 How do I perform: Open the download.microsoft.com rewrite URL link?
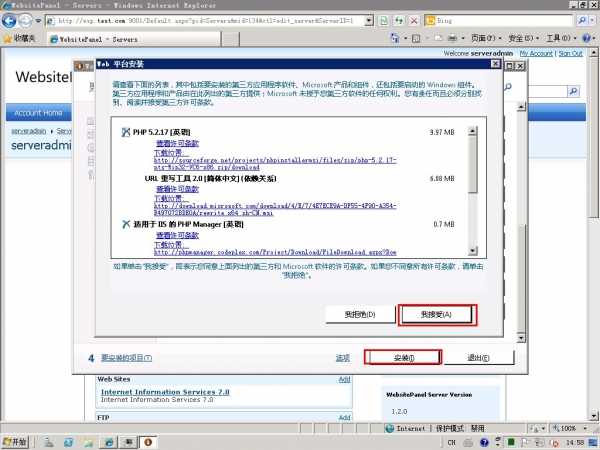(275, 209)
